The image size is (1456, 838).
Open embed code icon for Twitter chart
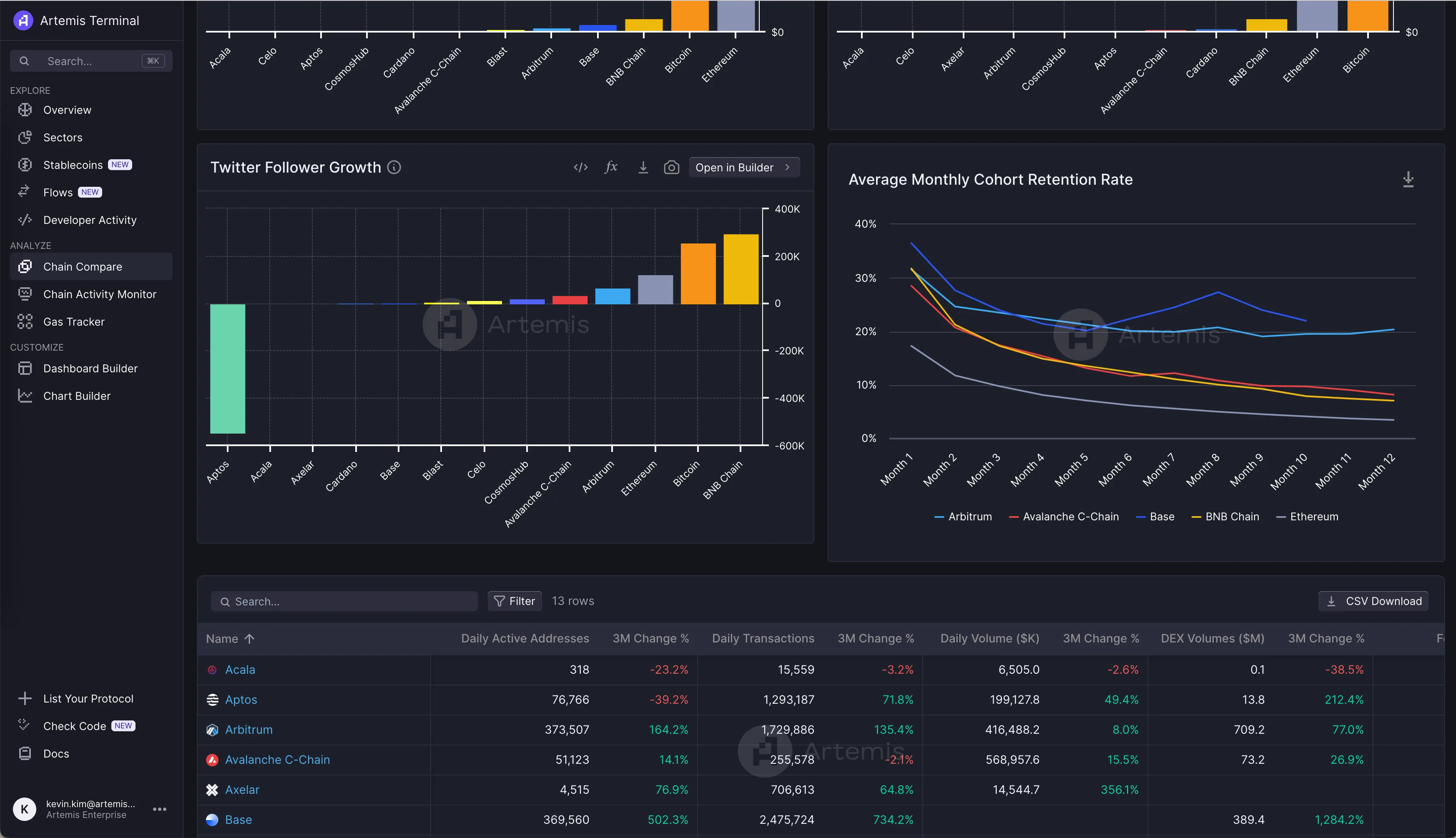581,168
